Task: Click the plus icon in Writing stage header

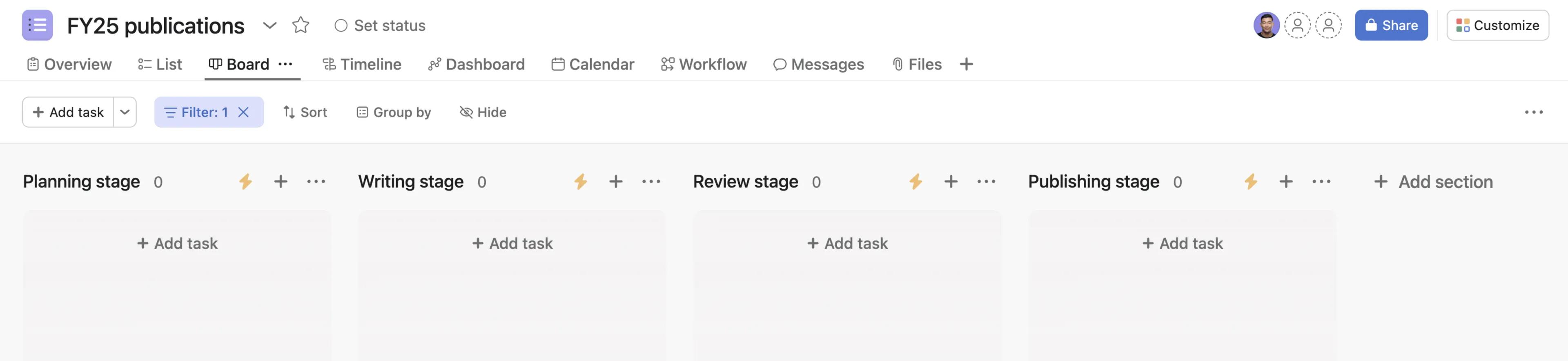Action: [x=616, y=182]
